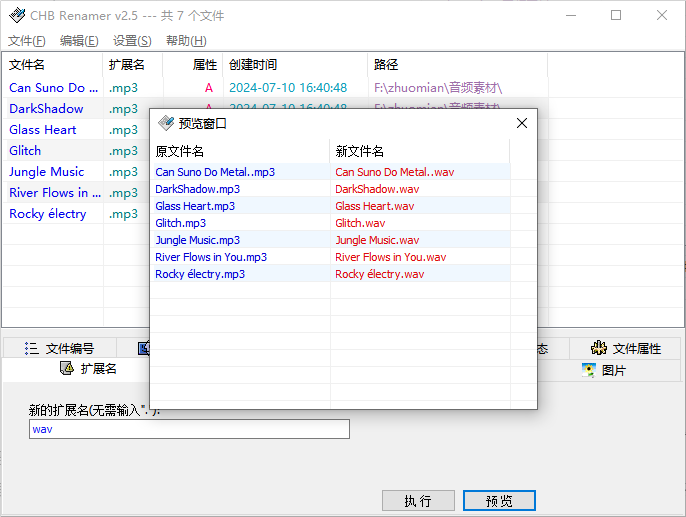Click the F:\zhuomian\音频素材\ path cell

pyautogui.click(x=438, y=87)
